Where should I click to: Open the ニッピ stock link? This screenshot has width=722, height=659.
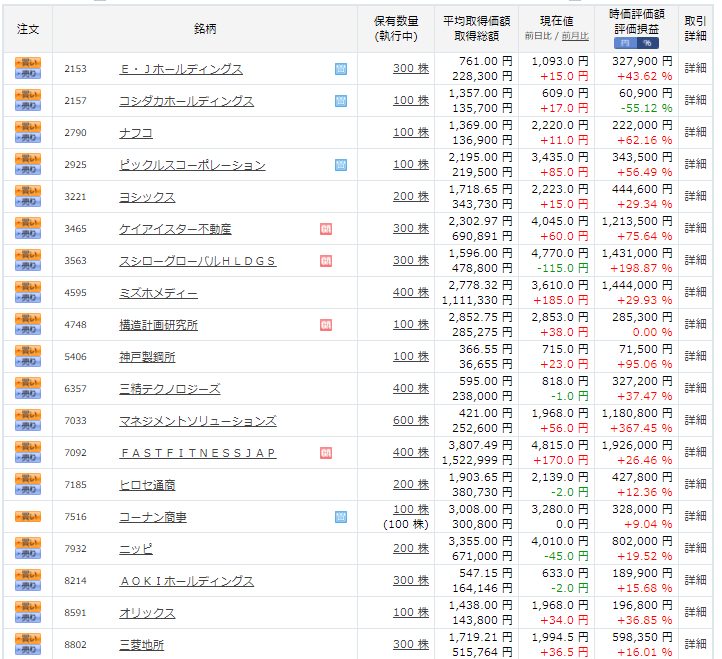click(136, 549)
